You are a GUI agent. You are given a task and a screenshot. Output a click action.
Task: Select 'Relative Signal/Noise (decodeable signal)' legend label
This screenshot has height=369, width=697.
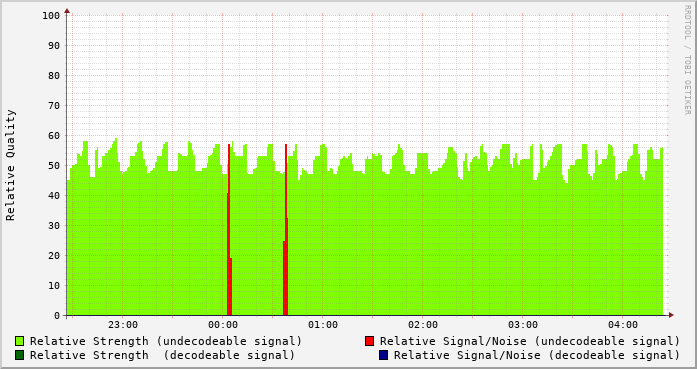click(537, 355)
